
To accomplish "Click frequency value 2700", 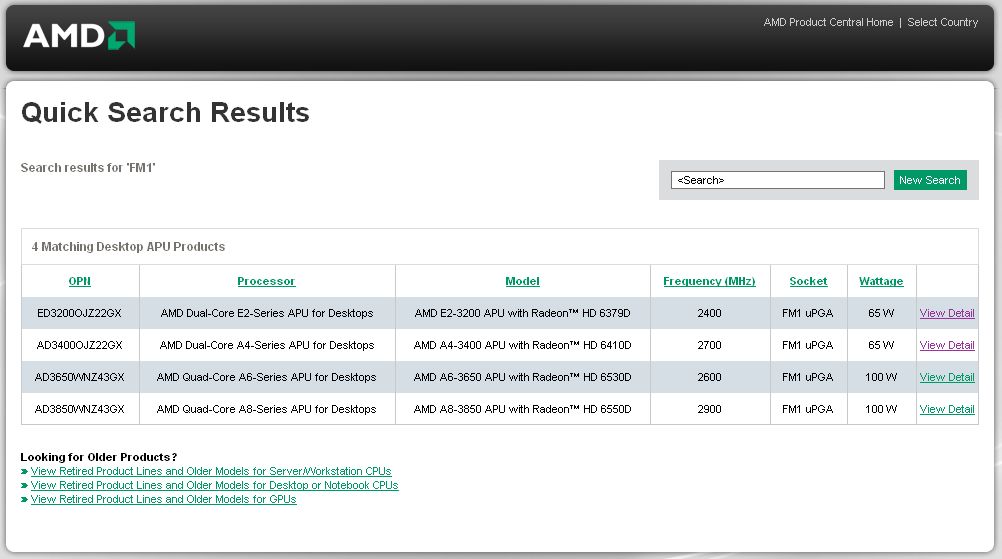I will point(709,345).
